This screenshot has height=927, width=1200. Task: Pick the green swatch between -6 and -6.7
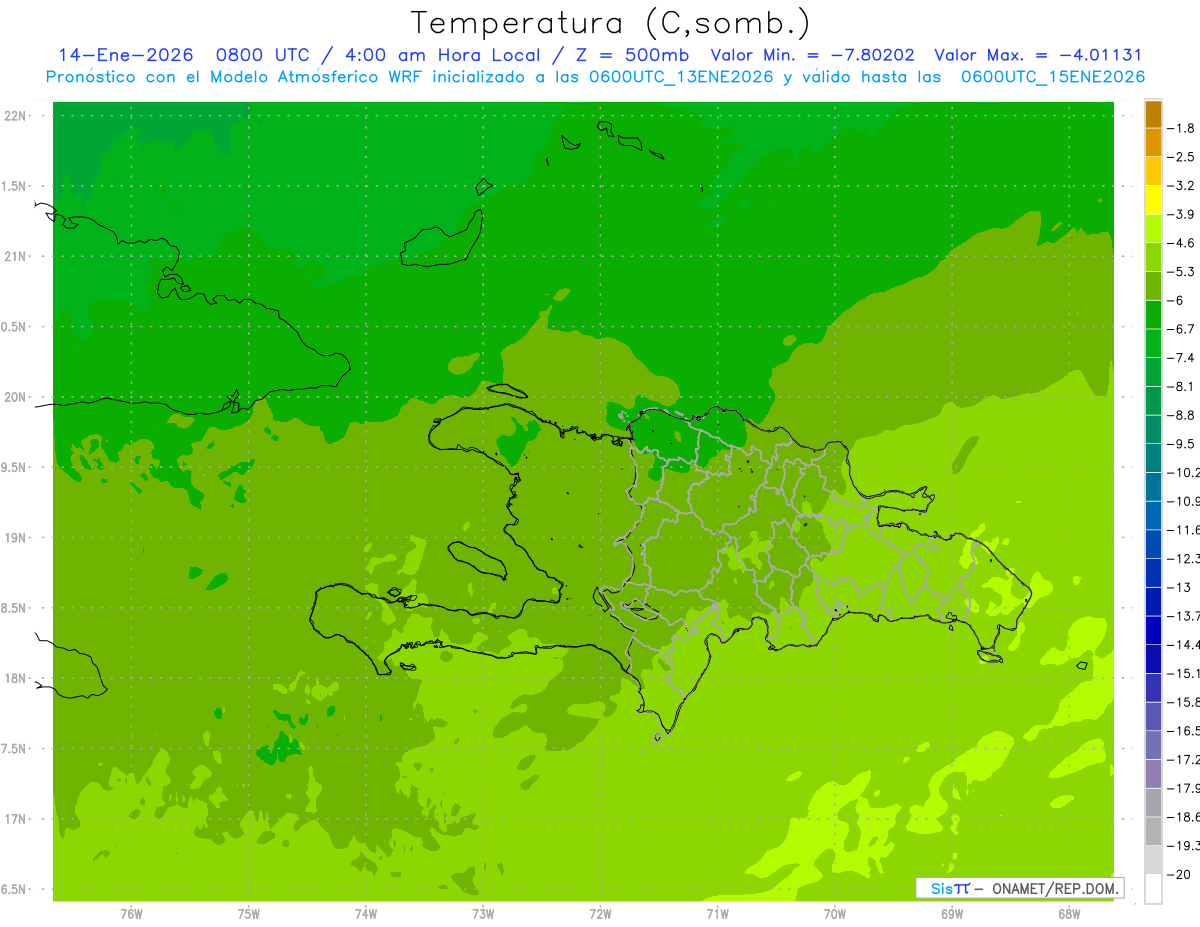tap(1153, 315)
